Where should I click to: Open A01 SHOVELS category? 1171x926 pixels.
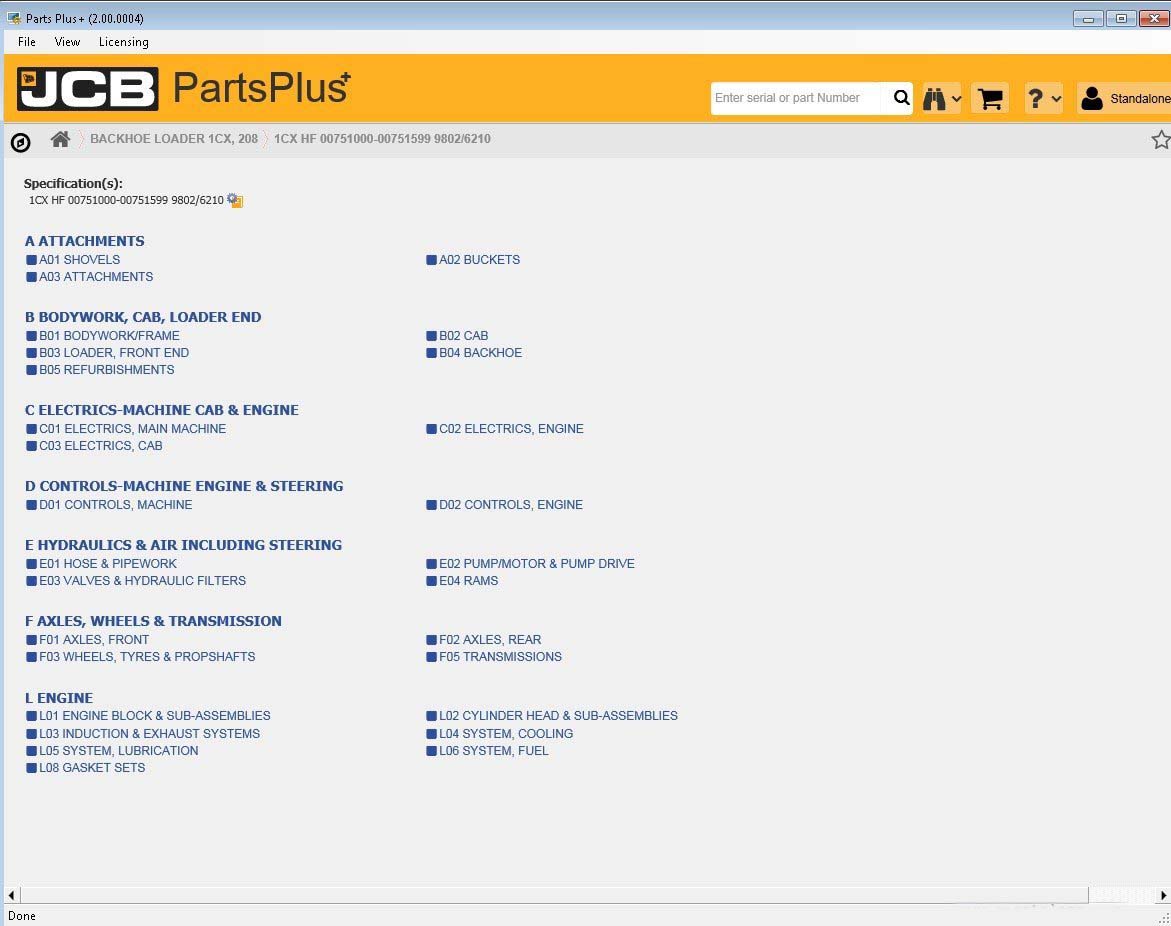pyautogui.click(x=79, y=260)
